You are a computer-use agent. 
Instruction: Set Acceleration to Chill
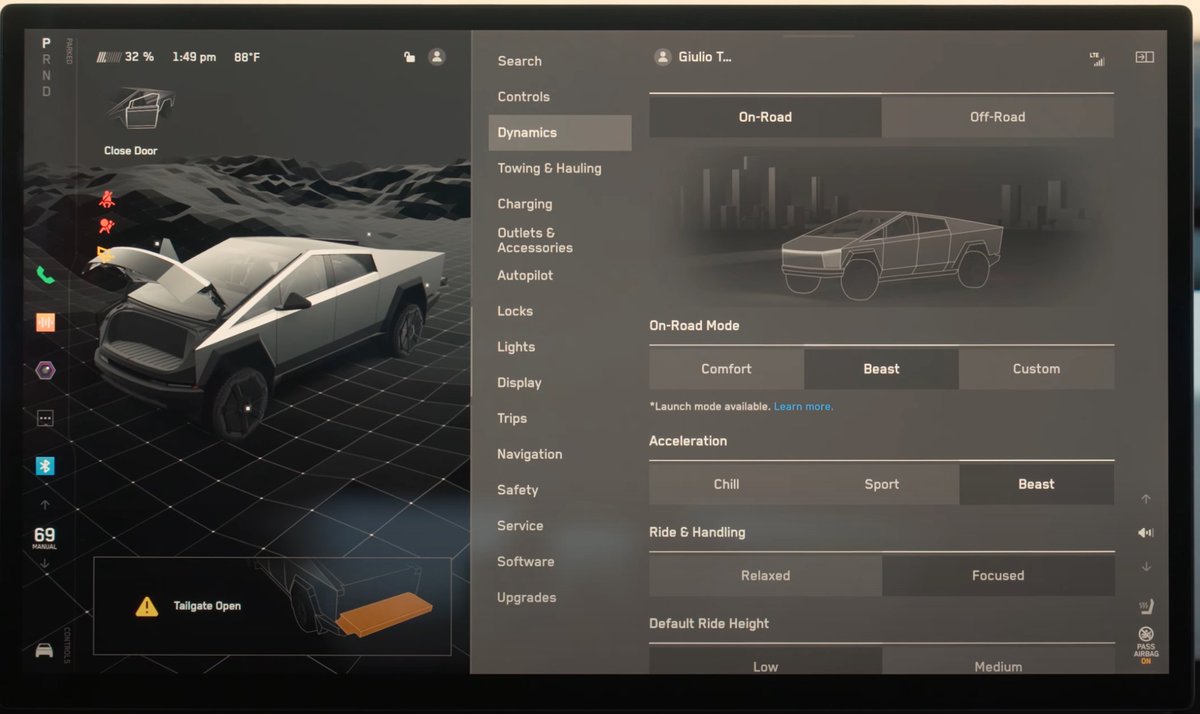point(727,484)
